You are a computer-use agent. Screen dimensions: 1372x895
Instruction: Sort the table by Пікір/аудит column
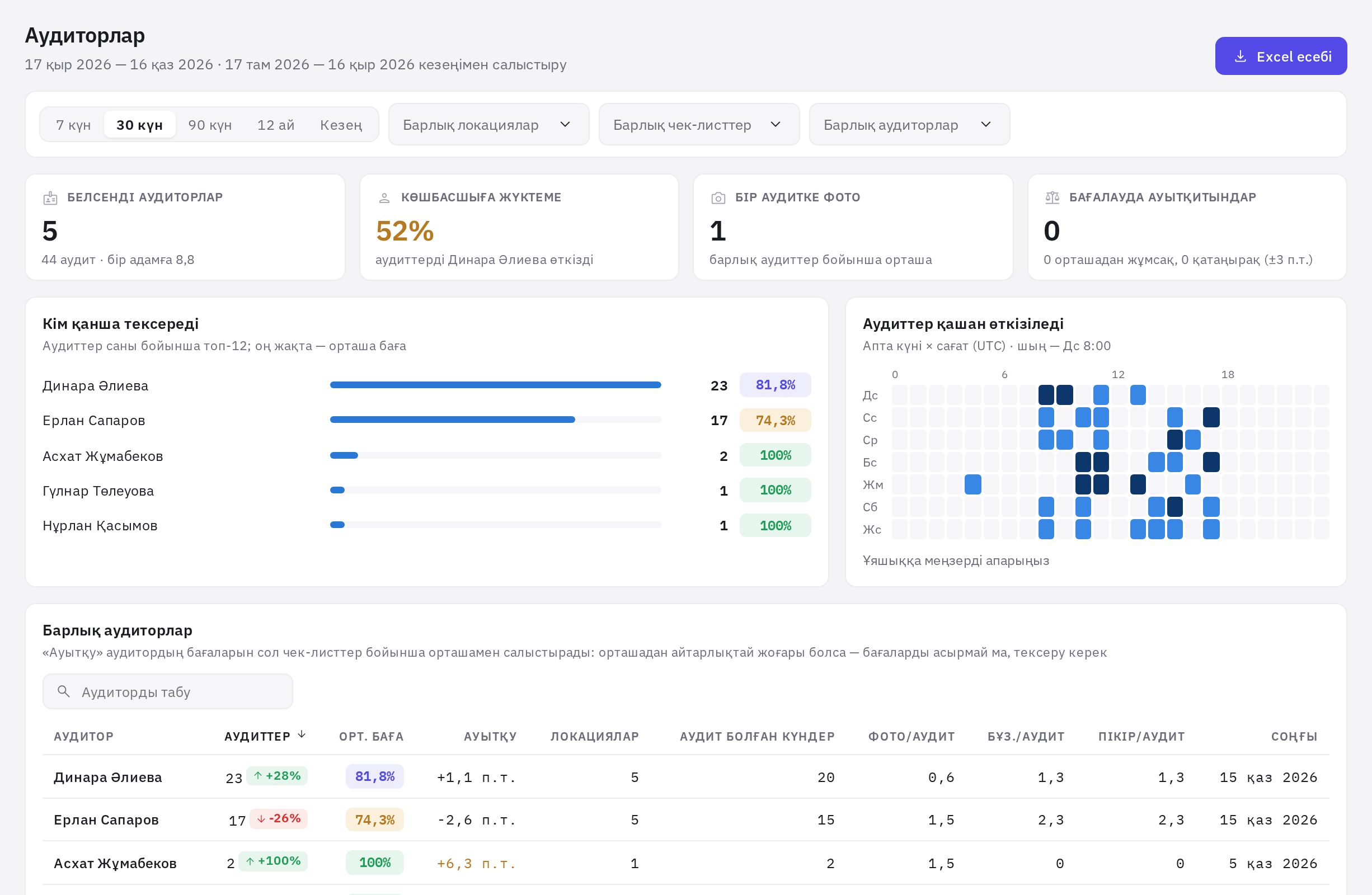pyautogui.click(x=1141, y=737)
